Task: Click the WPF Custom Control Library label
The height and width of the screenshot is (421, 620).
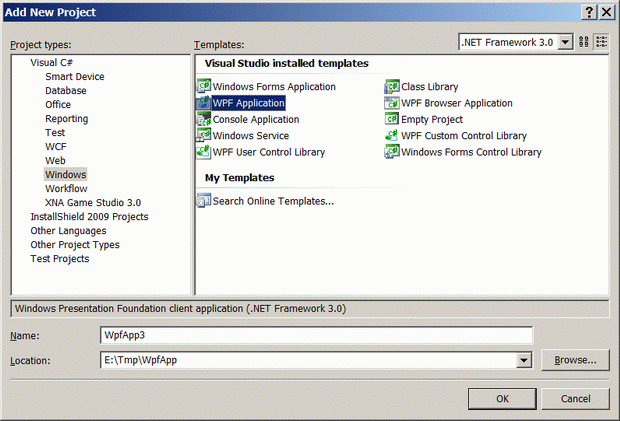Action: pyautogui.click(x=464, y=136)
